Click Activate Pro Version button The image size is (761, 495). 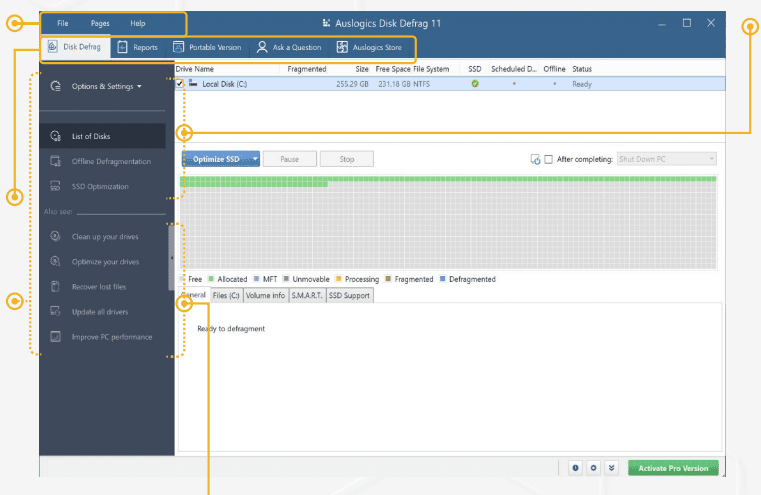point(673,468)
